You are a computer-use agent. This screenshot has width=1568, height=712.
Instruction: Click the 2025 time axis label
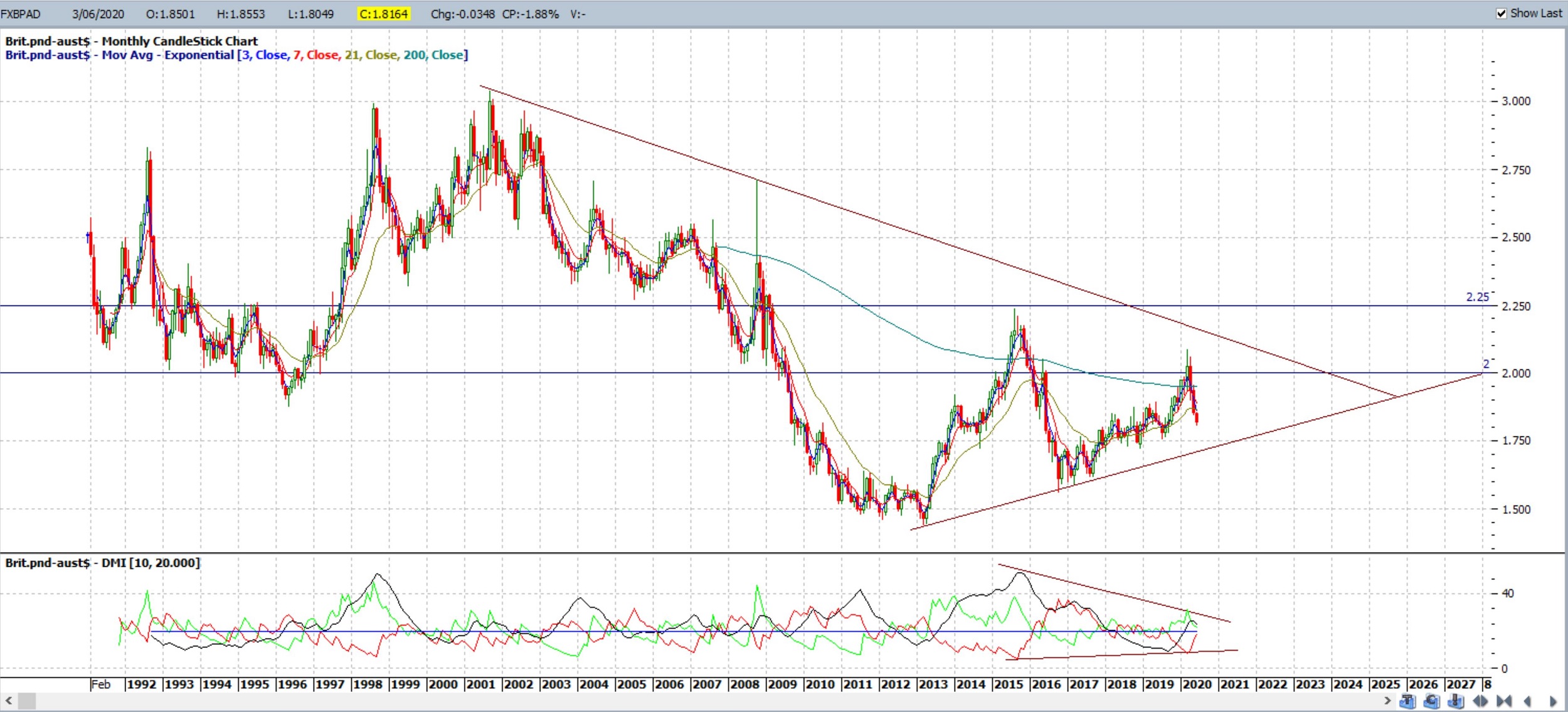1385,684
